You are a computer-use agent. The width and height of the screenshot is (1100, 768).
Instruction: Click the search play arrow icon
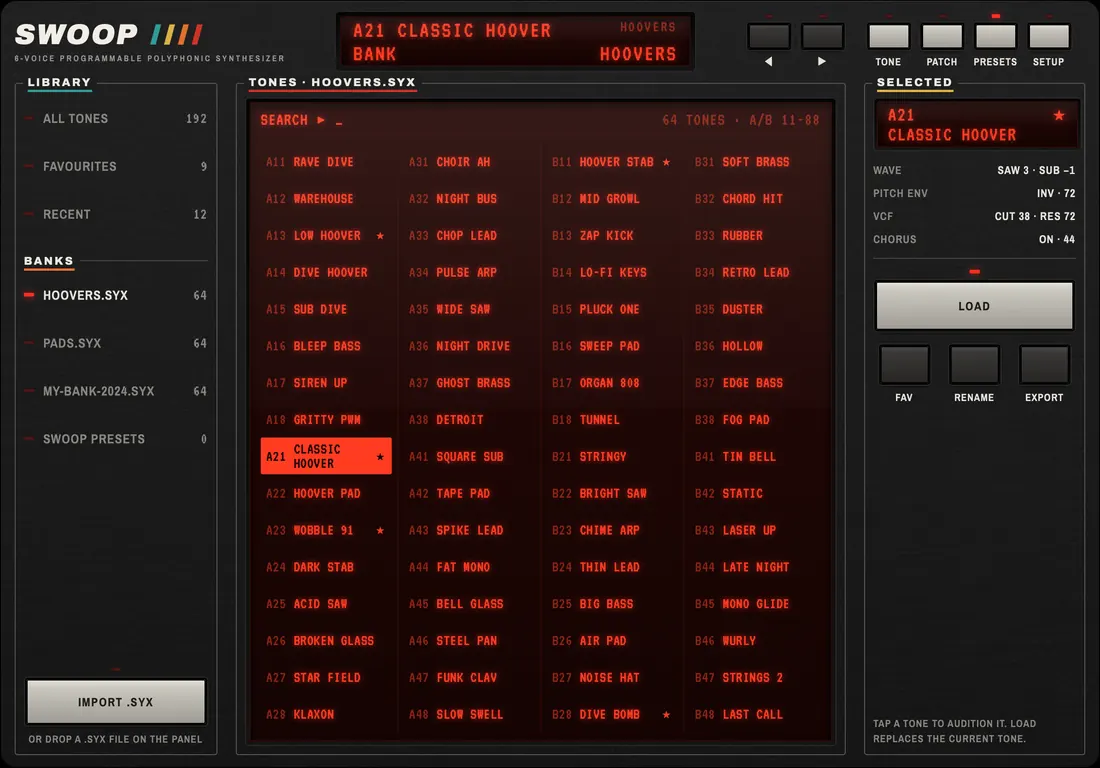(x=321, y=120)
